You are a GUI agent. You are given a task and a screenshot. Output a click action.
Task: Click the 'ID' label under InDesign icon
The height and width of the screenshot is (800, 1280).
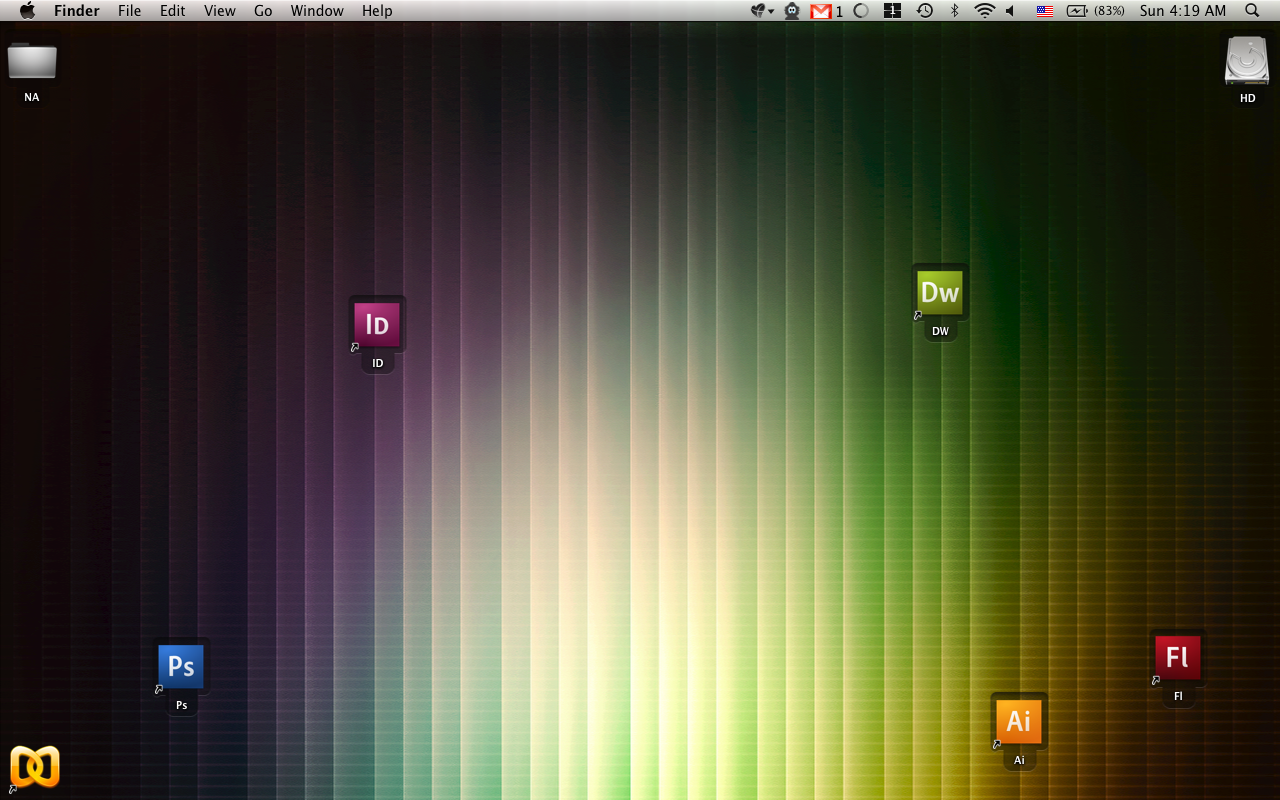coord(378,363)
